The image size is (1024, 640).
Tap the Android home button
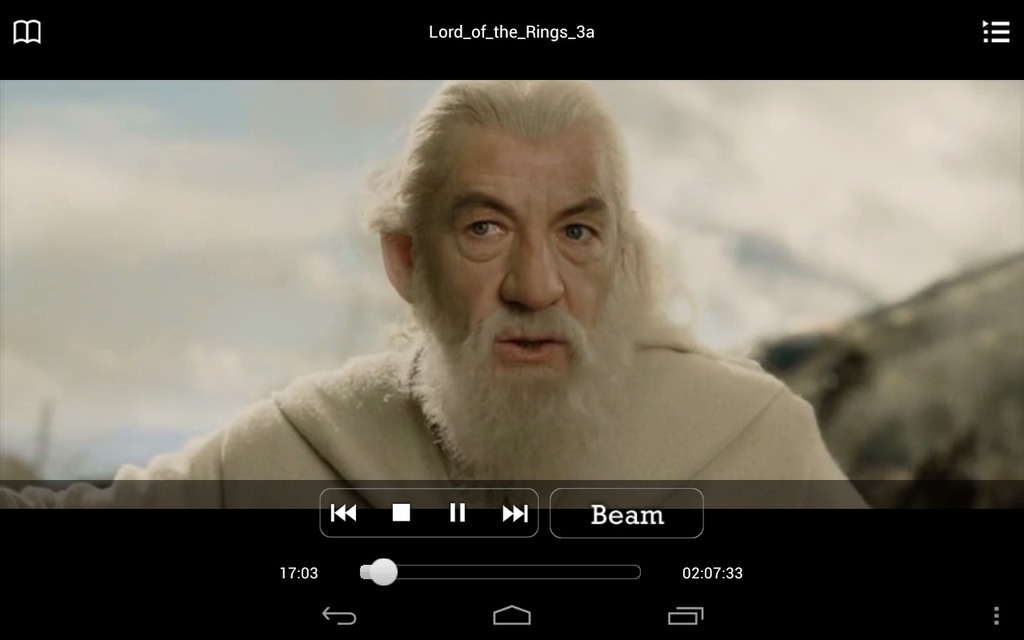coord(512,616)
